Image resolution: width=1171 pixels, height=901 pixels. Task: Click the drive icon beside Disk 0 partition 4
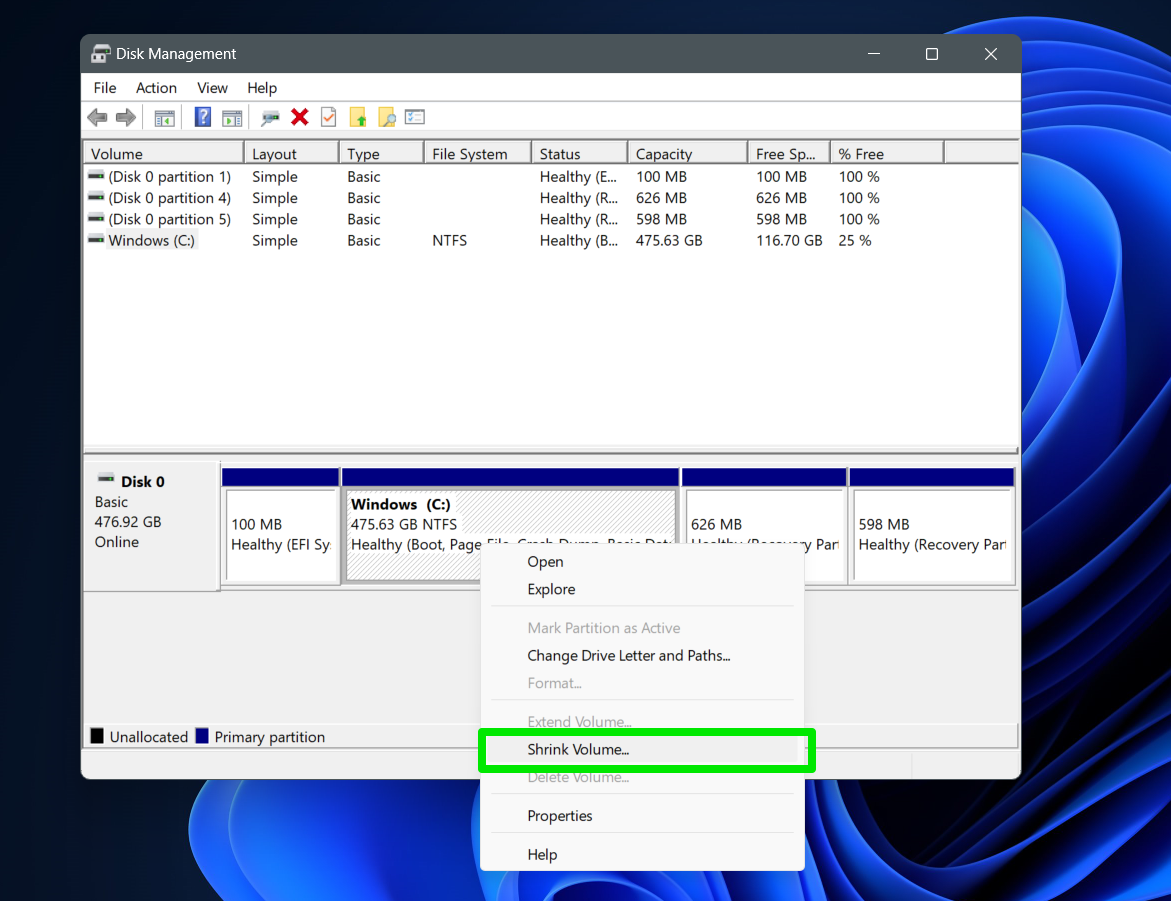tap(96, 197)
